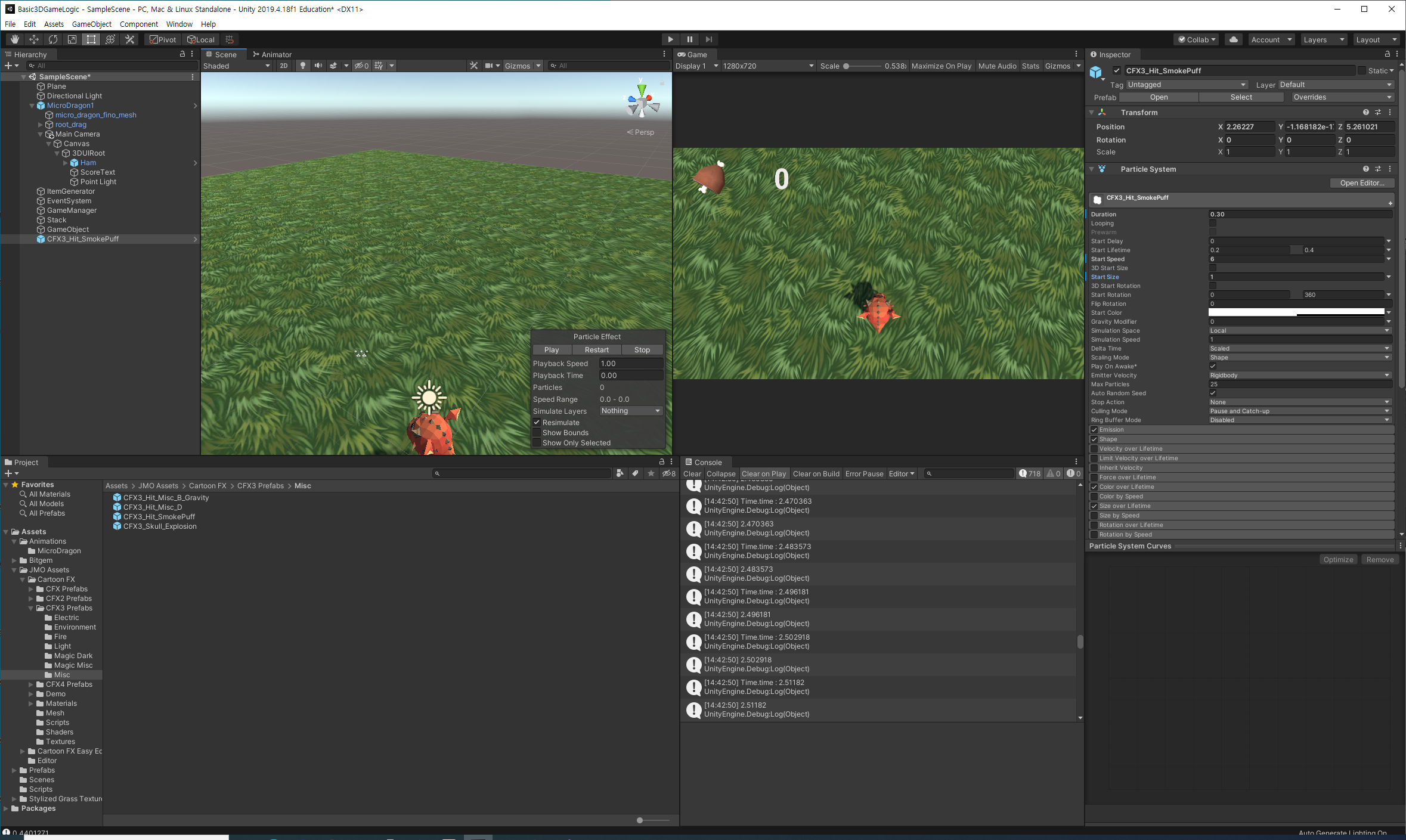Select the Rotate tool
The height and width of the screenshot is (840, 1406).
tap(53, 39)
